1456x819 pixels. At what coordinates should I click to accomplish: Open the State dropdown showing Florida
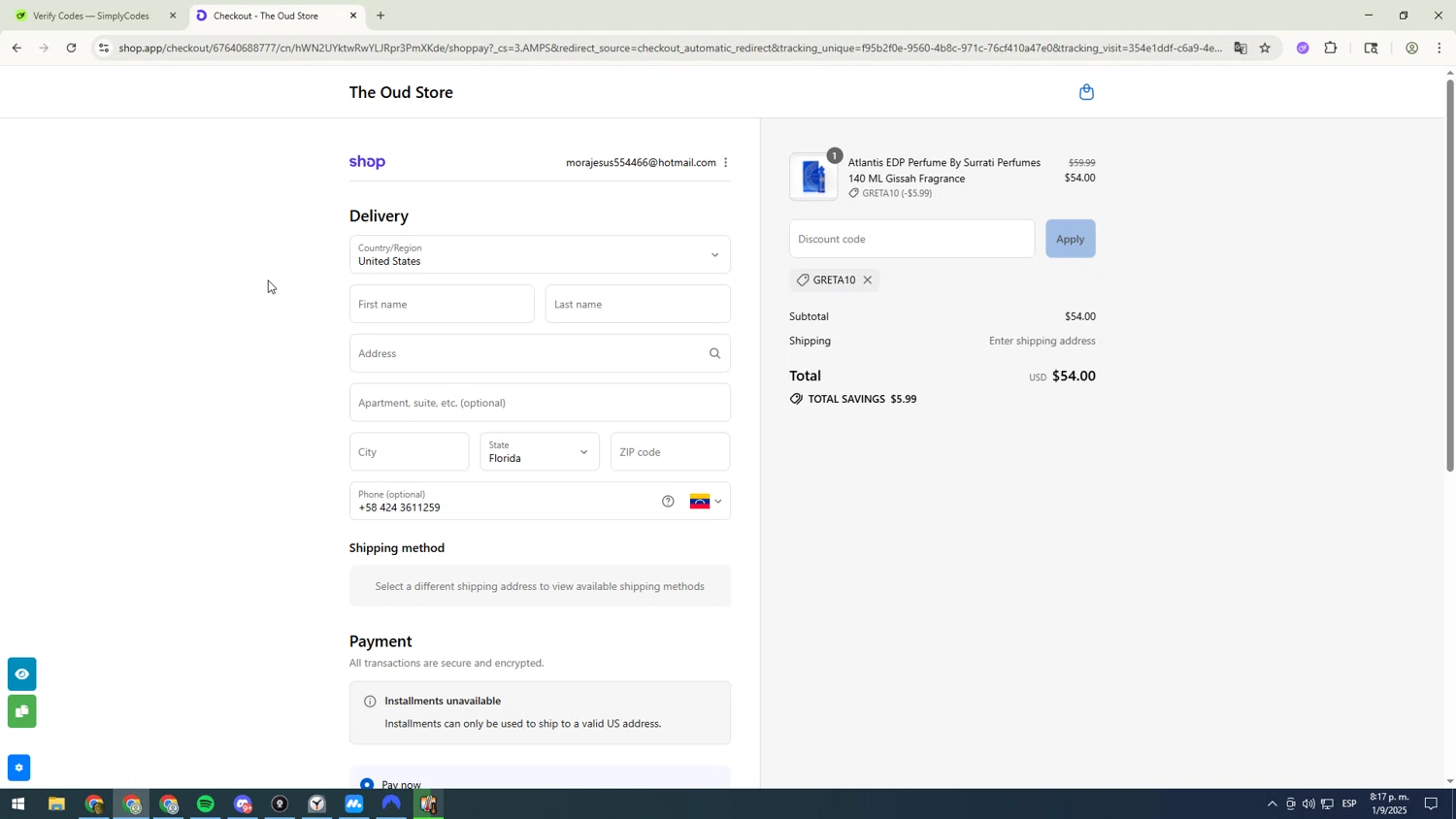pos(540,452)
